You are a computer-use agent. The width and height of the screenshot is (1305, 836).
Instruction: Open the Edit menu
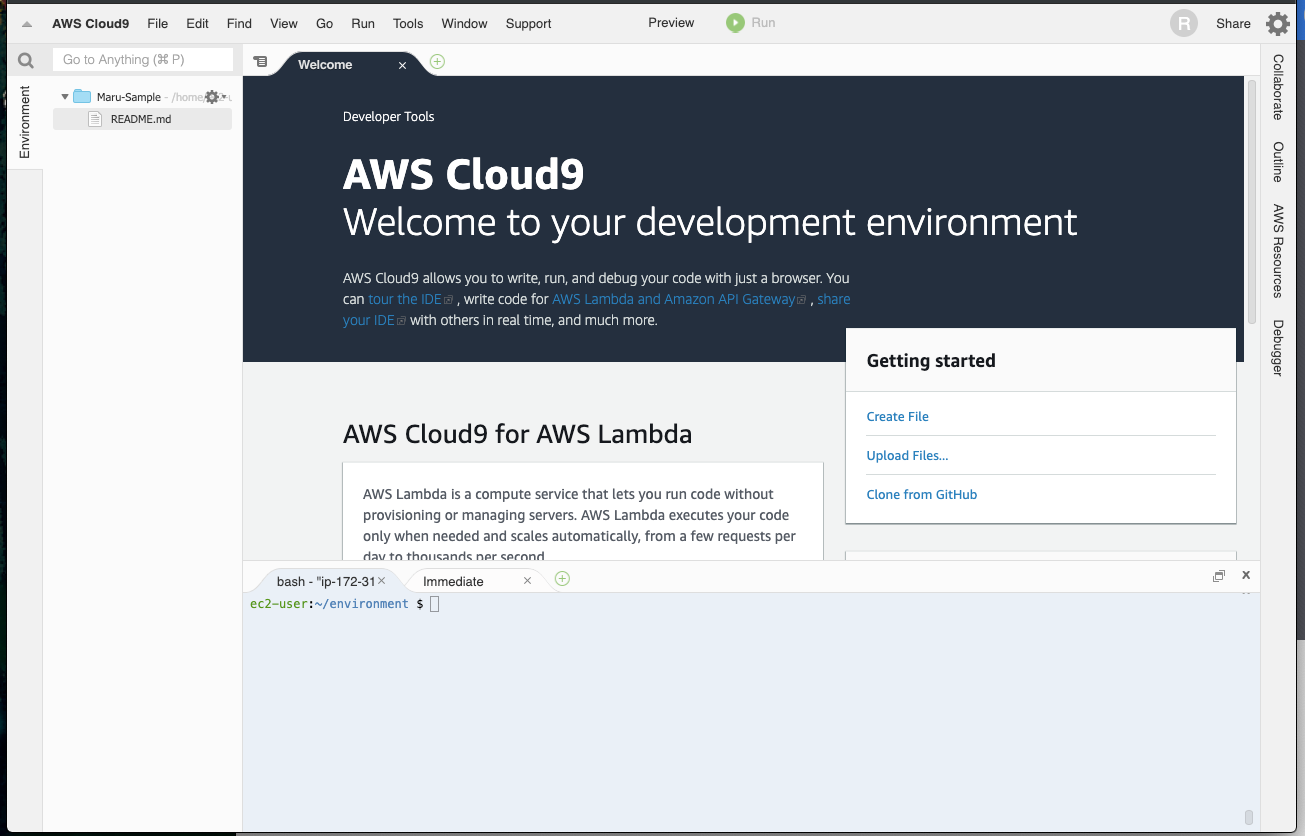coord(197,23)
